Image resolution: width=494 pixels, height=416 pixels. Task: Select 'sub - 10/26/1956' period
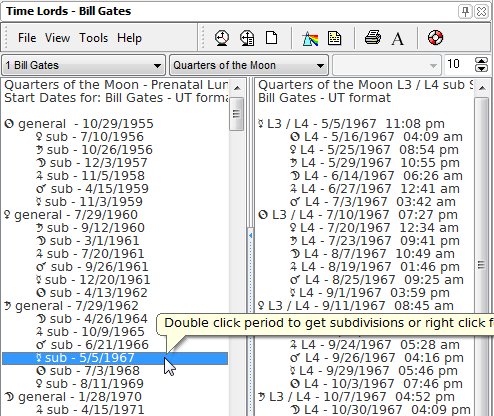point(94,150)
